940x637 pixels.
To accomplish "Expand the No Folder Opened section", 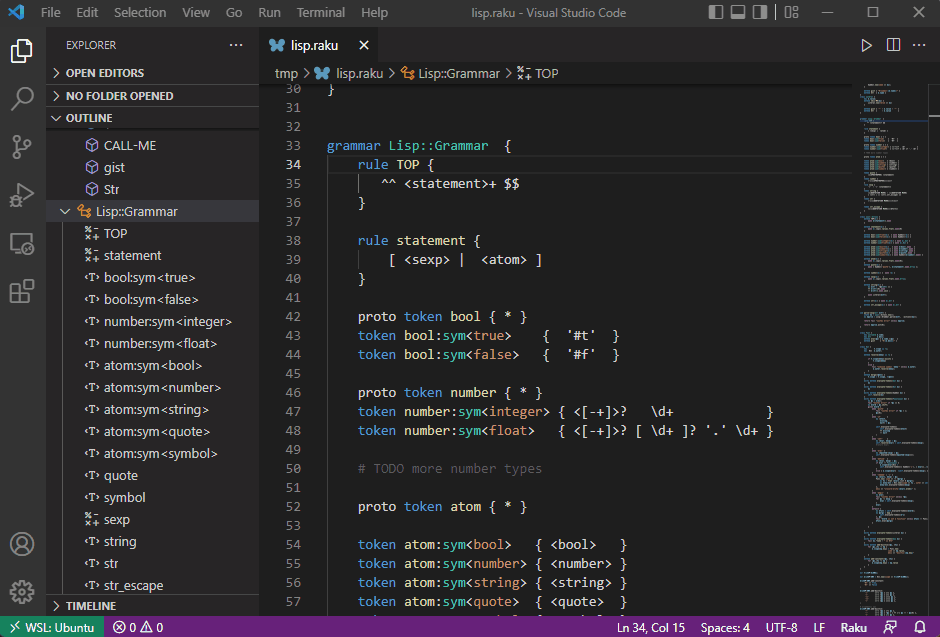I will tap(153, 96).
